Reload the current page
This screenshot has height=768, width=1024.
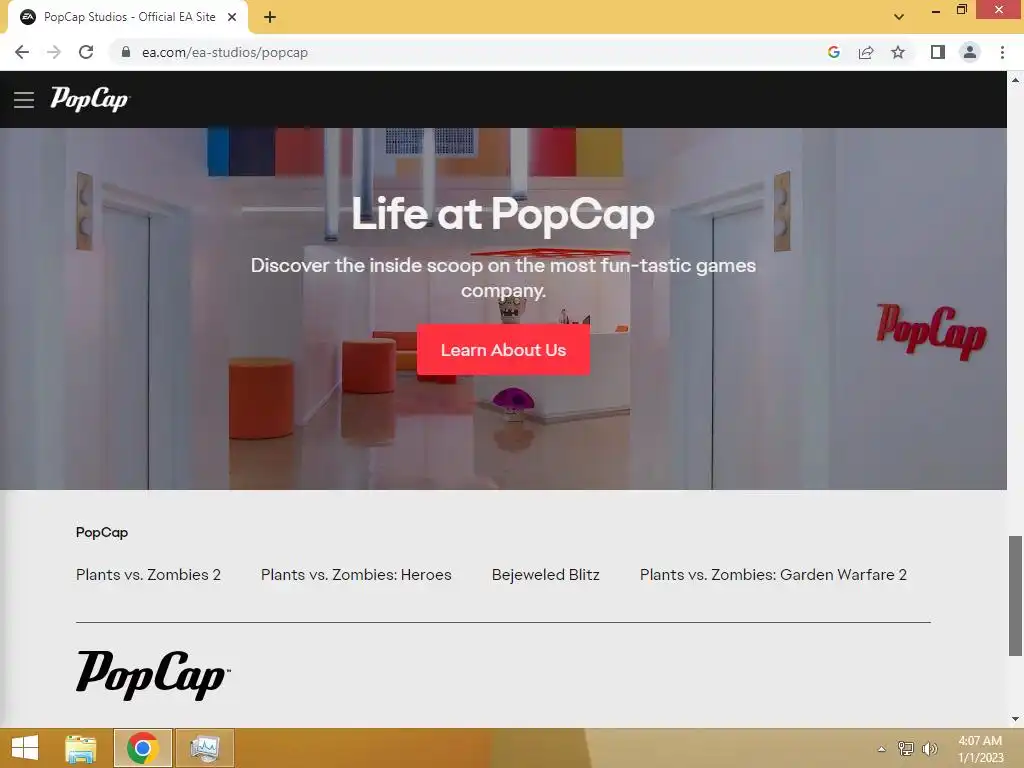point(86,52)
